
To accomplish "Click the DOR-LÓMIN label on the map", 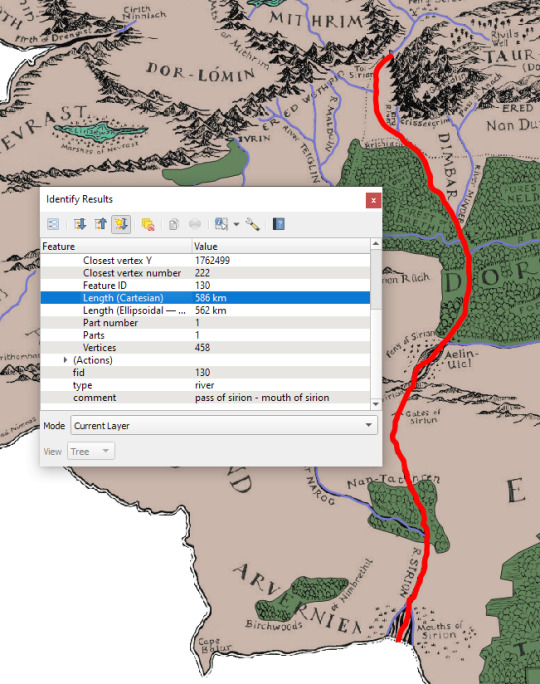I will (200, 73).
